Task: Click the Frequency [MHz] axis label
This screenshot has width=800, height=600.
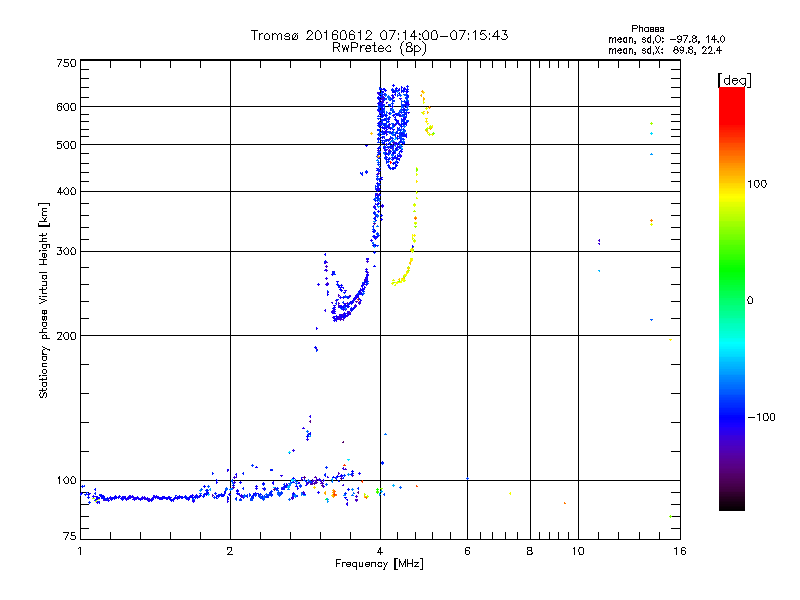Action: click(379, 565)
